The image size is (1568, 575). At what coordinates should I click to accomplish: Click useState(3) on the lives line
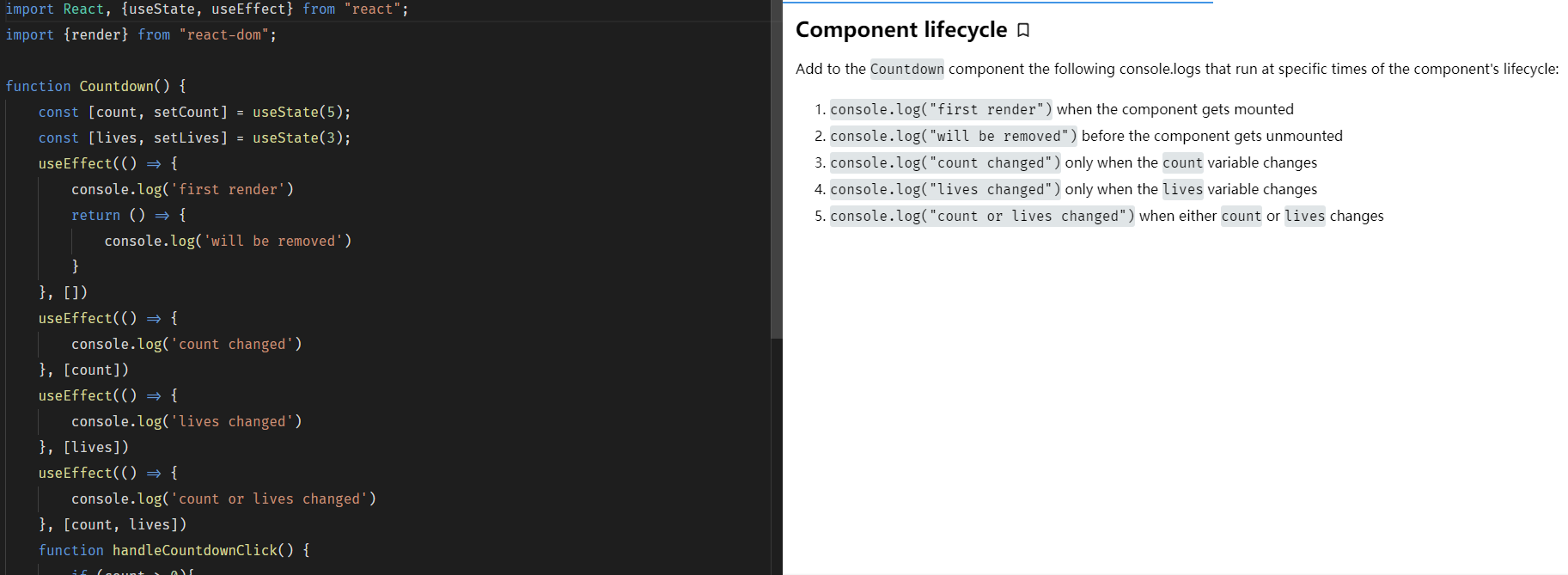[x=300, y=138]
